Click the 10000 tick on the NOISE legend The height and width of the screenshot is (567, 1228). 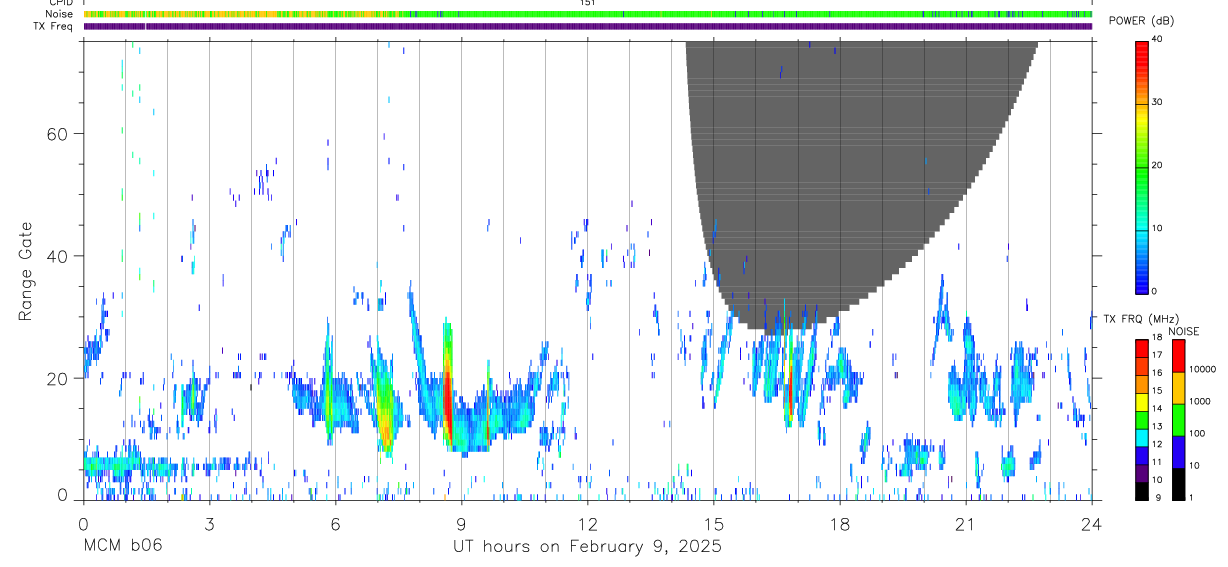(1202, 369)
